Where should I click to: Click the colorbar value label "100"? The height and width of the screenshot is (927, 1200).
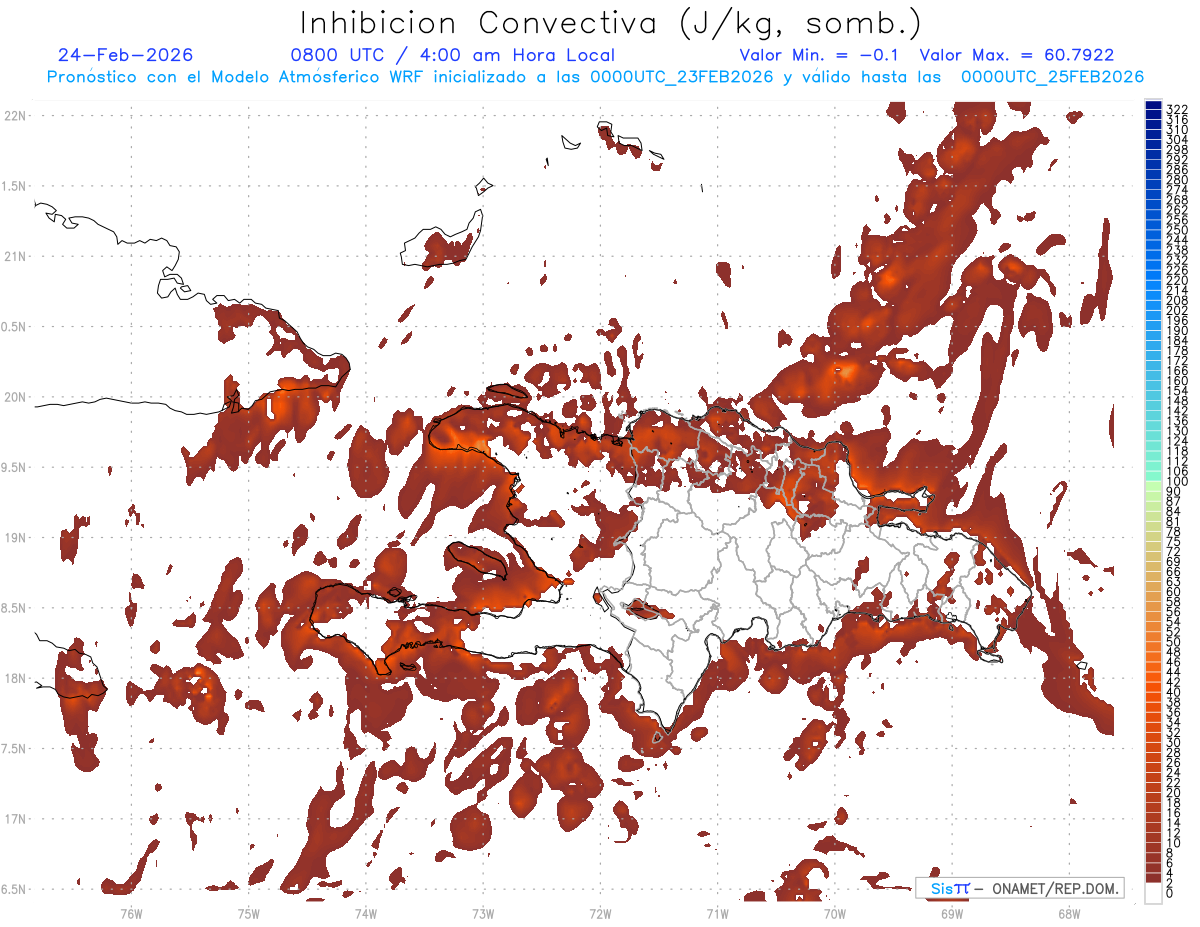pos(1177,483)
